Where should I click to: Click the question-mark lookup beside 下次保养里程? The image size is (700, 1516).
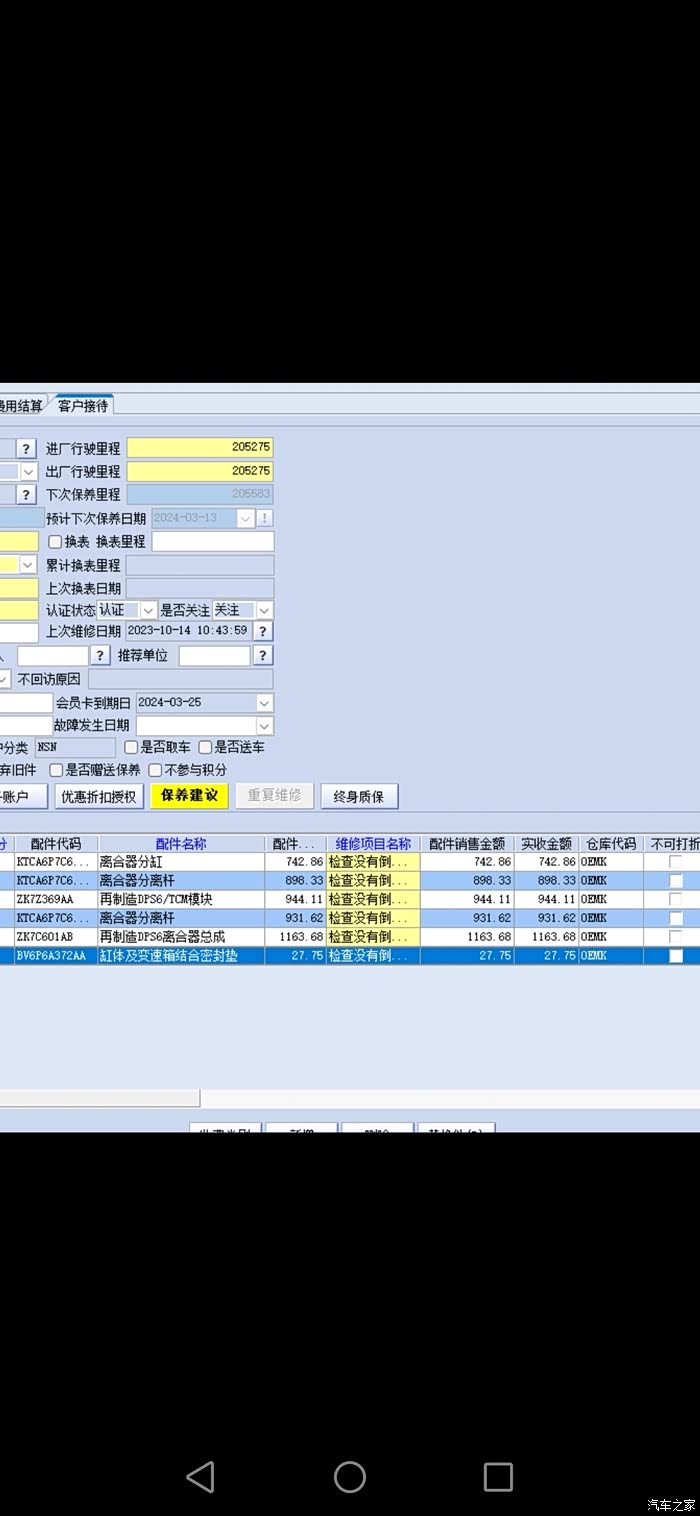click(27, 494)
